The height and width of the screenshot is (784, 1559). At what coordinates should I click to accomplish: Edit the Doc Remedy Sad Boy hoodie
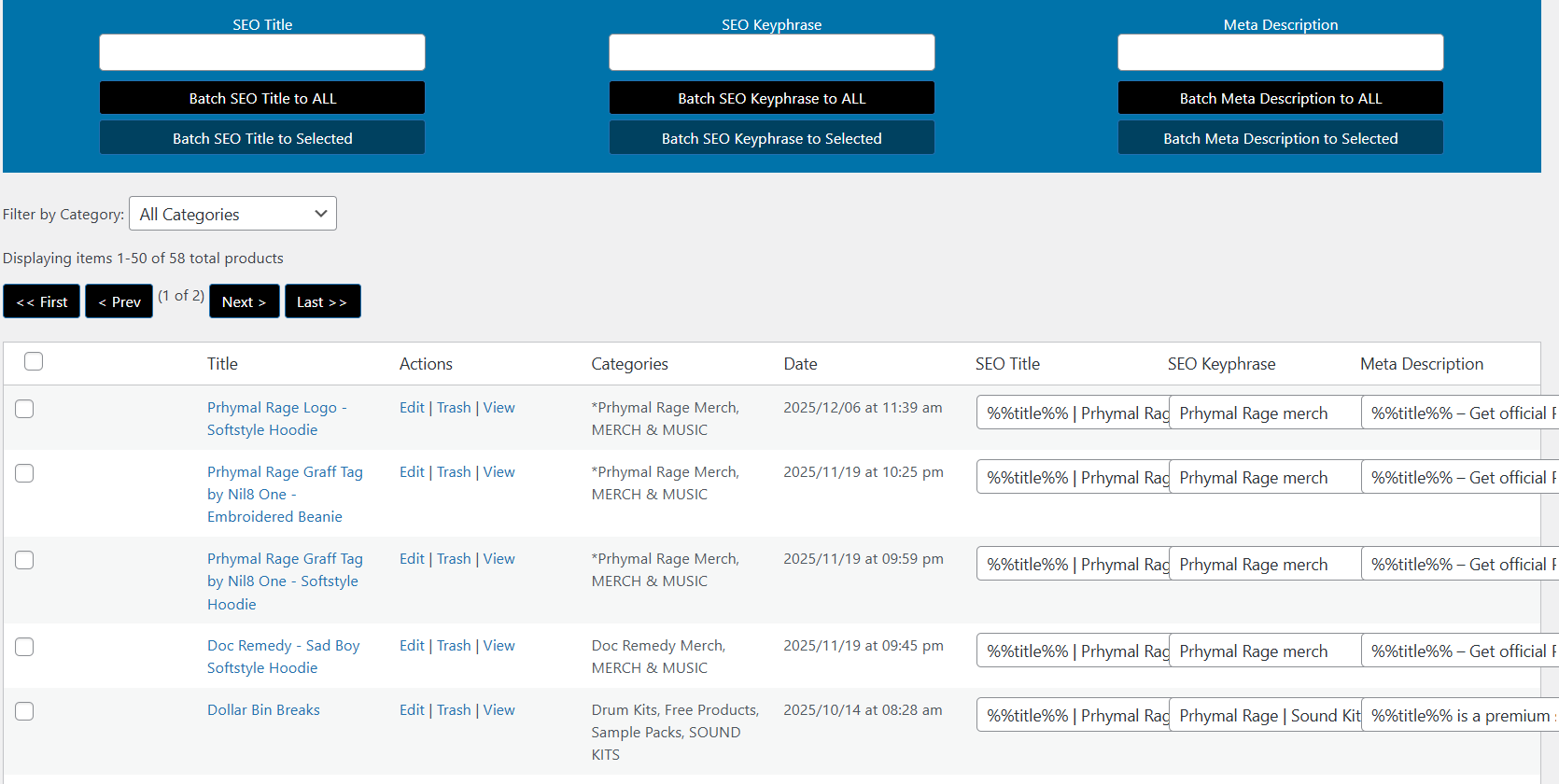coord(412,646)
